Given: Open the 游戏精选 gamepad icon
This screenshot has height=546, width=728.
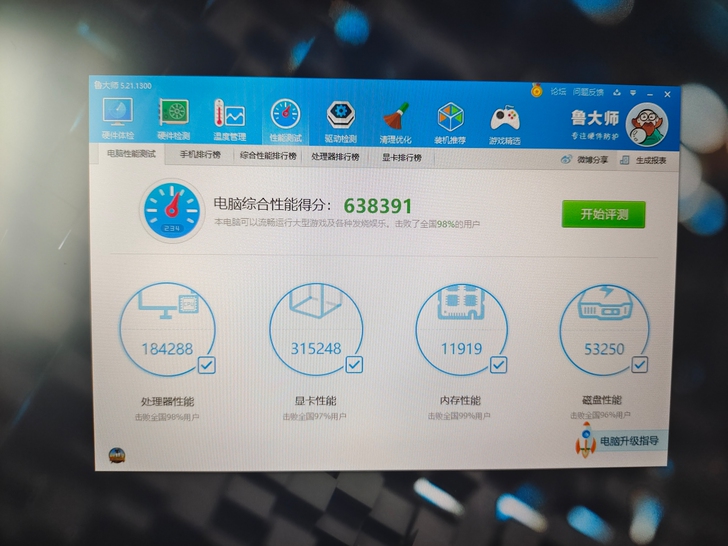Looking at the screenshot, I should point(505,124).
